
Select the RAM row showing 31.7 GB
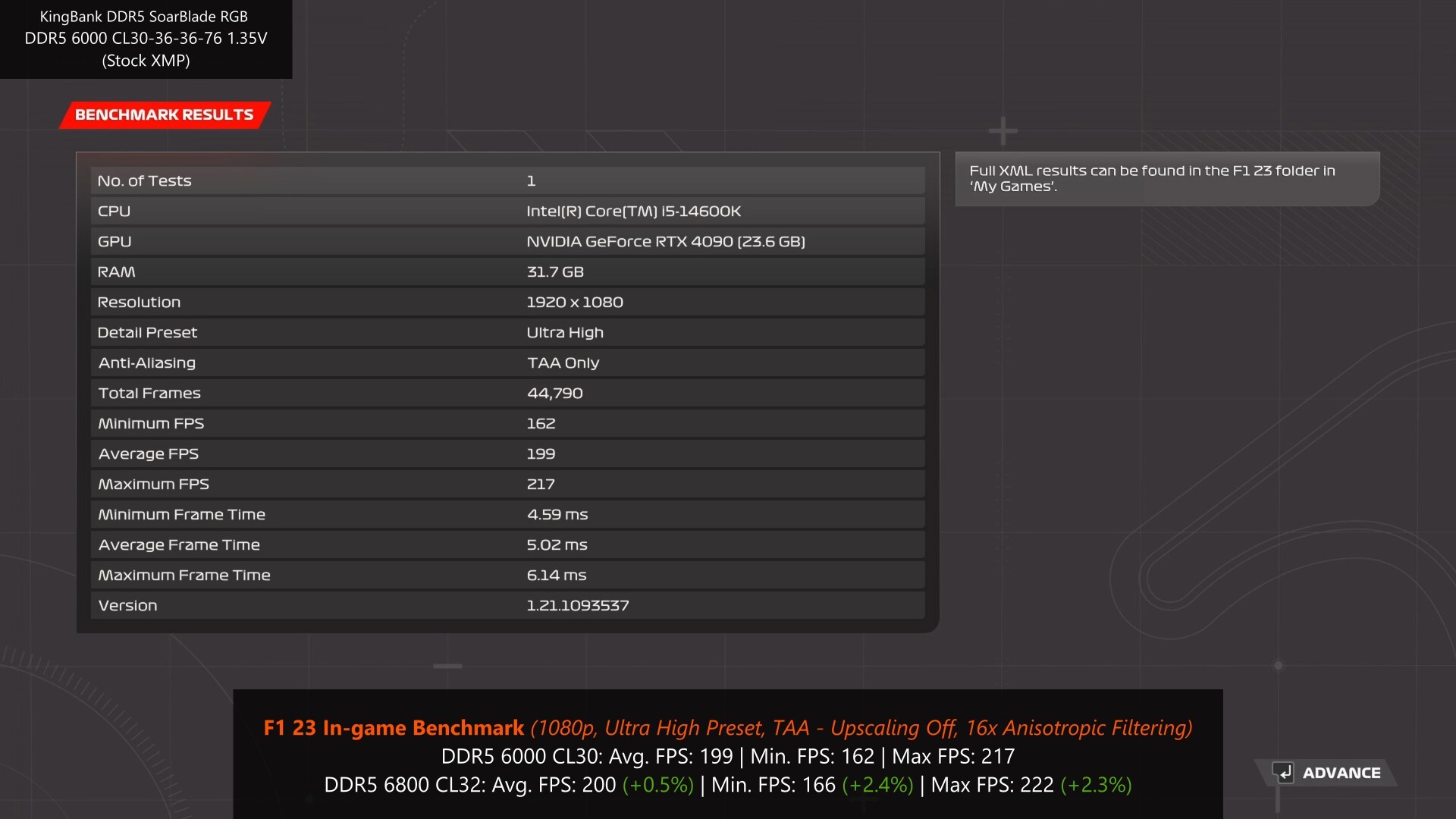(507, 271)
